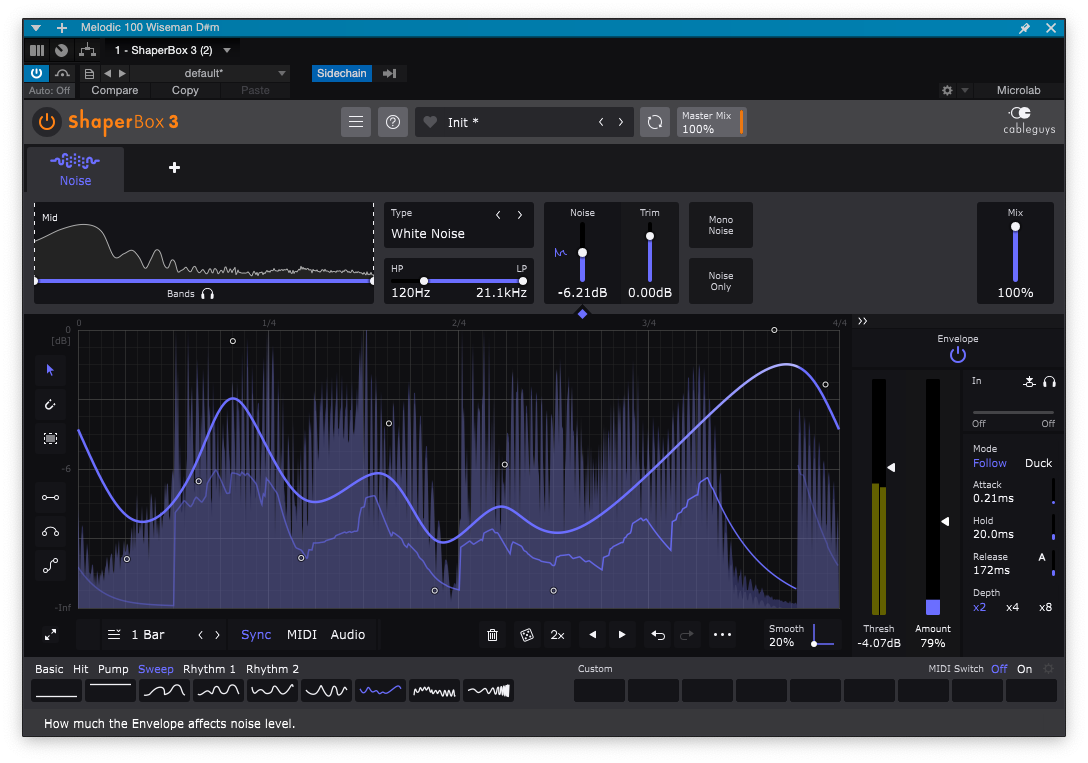The width and height of the screenshot is (1088, 763).
Task: Open the hamburger menu beside the preset name
Action: [x=356, y=122]
